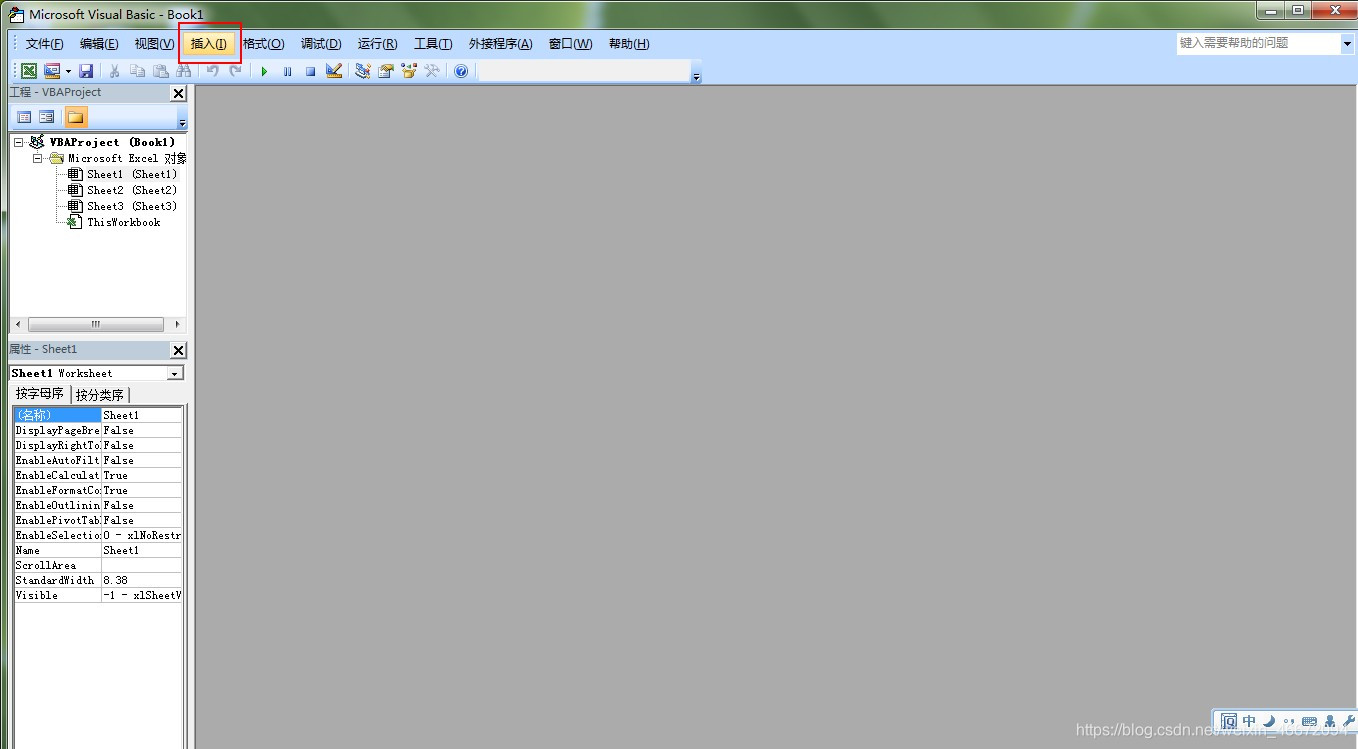This screenshot has width=1358, height=749.
Task: Close the 属性 - Sheet1 properties panel
Action: click(x=178, y=350)
